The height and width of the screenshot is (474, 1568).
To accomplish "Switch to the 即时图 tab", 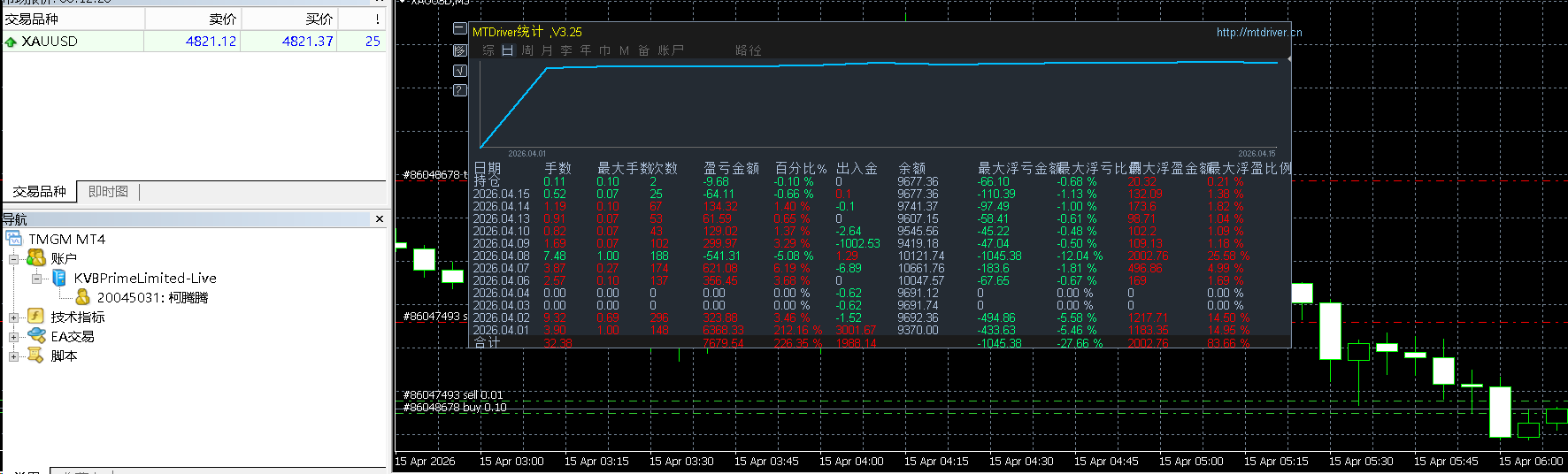I will coord(108,192).
